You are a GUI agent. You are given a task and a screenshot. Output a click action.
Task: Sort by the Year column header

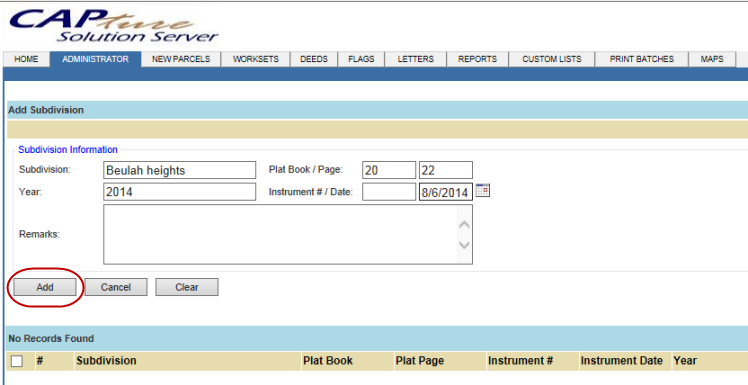[685, 361]
